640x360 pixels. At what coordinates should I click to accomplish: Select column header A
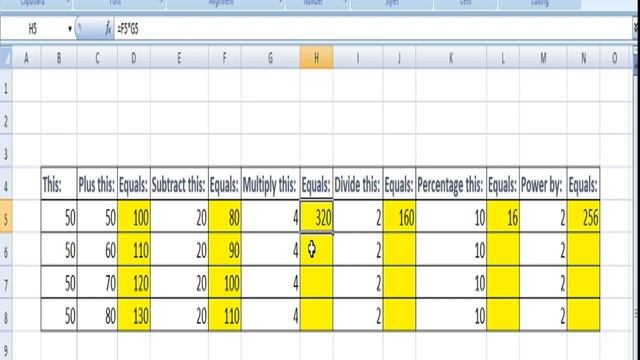pos(26,58)
